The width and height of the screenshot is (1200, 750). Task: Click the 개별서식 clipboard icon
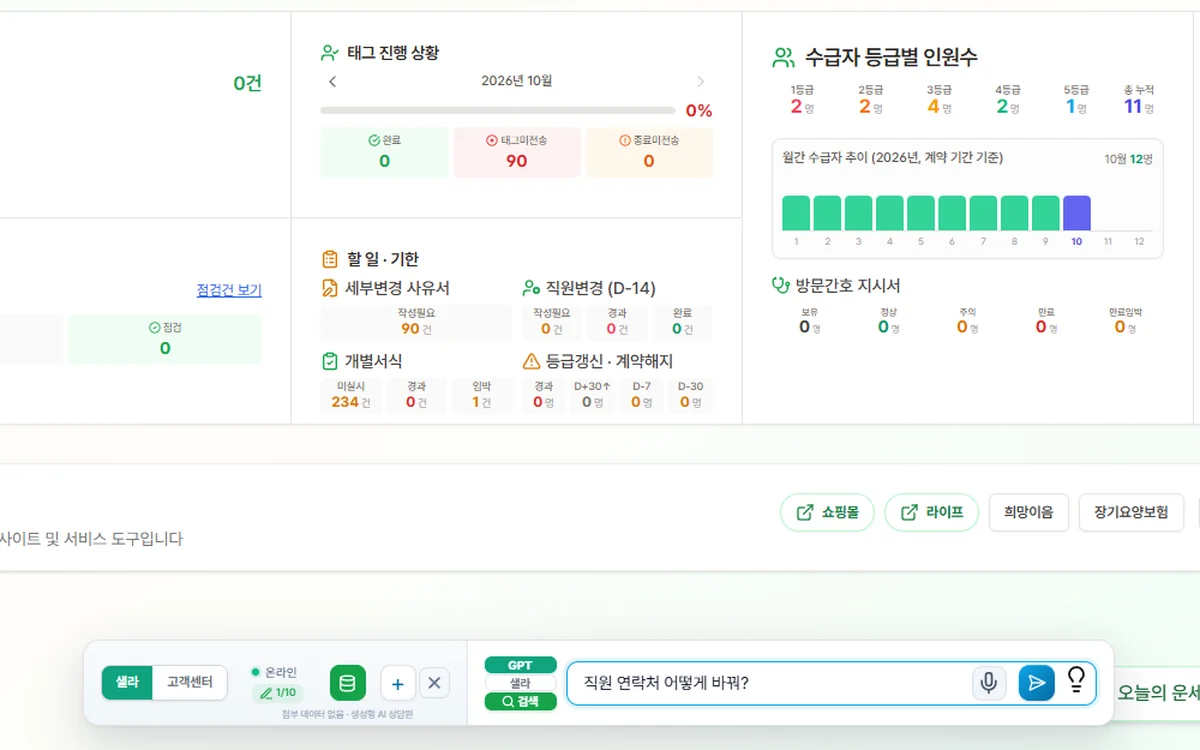click(330, 361)
